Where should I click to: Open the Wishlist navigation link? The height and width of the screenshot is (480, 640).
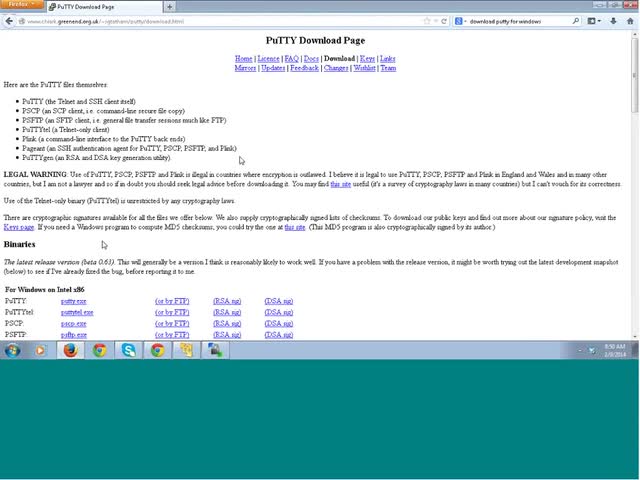point(364,68)
